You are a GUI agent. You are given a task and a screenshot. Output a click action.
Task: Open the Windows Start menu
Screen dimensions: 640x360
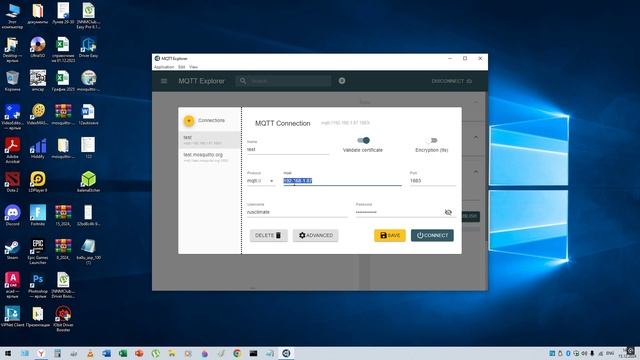(x=8, y=353)
